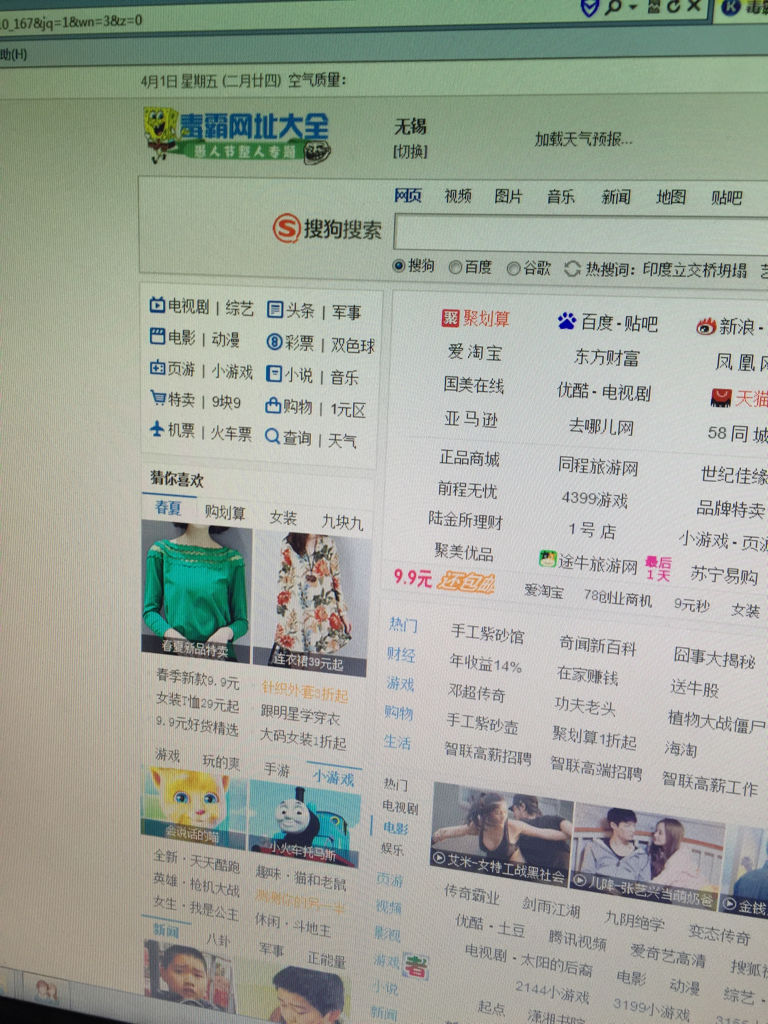Screen dimensions: 768x1024
Task: Click the Baidu paw icon
Action: [x=567, y=321]
